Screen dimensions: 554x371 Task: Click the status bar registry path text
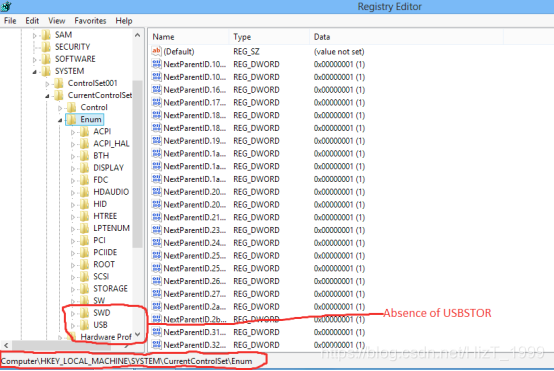(126, 361)
